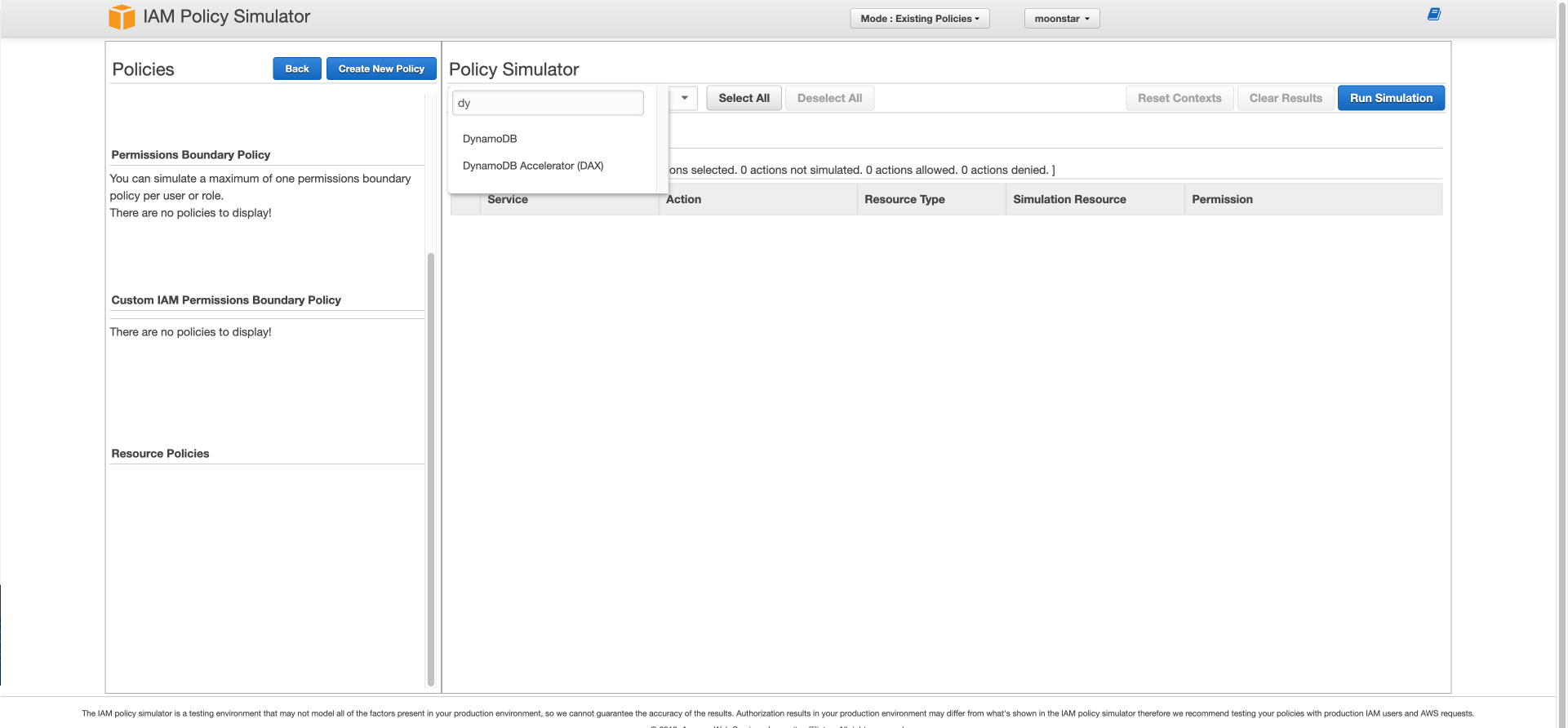Select DynamoDB from the service list

490,139
